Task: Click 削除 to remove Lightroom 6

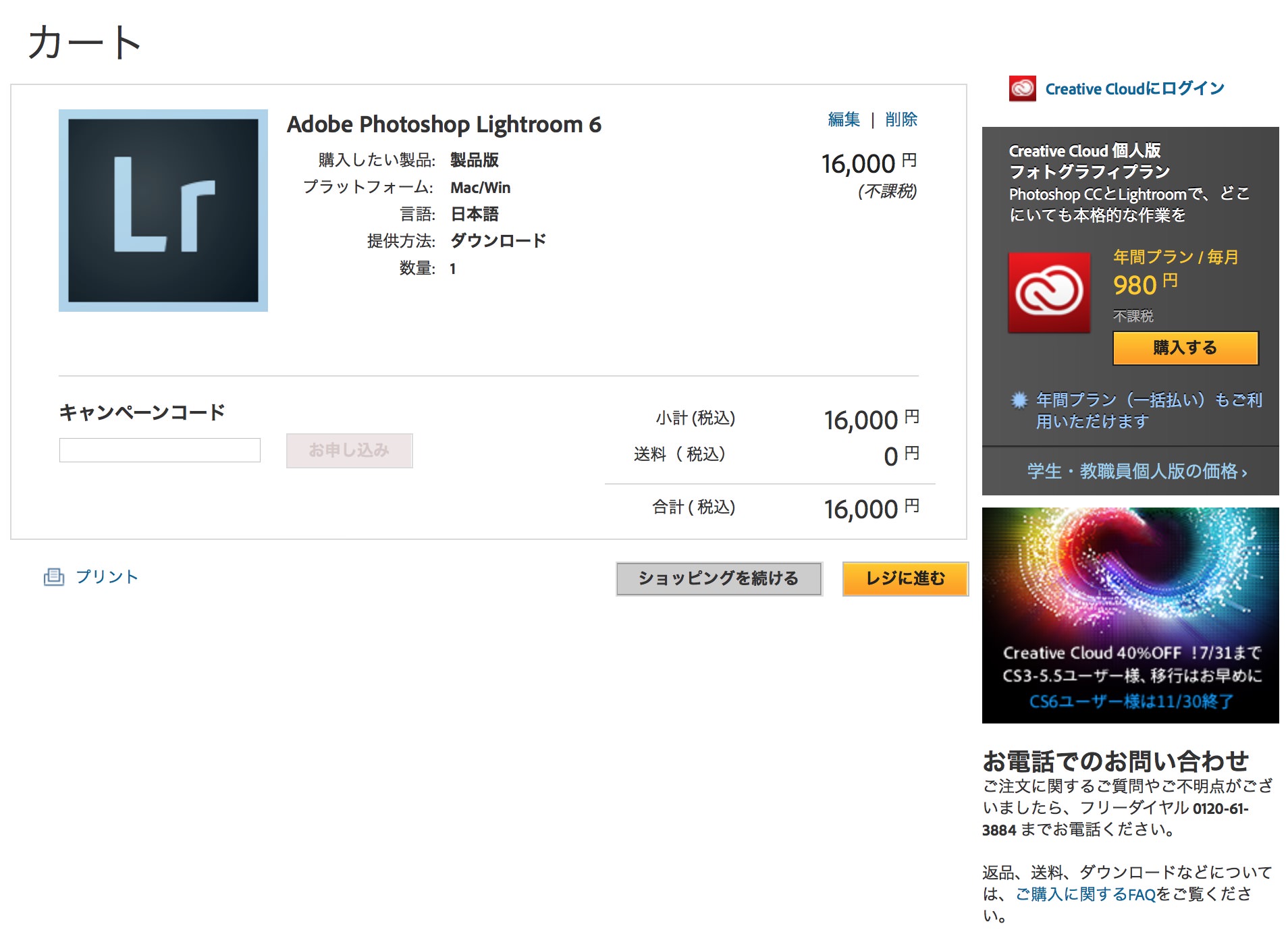Action: [901, 119]
